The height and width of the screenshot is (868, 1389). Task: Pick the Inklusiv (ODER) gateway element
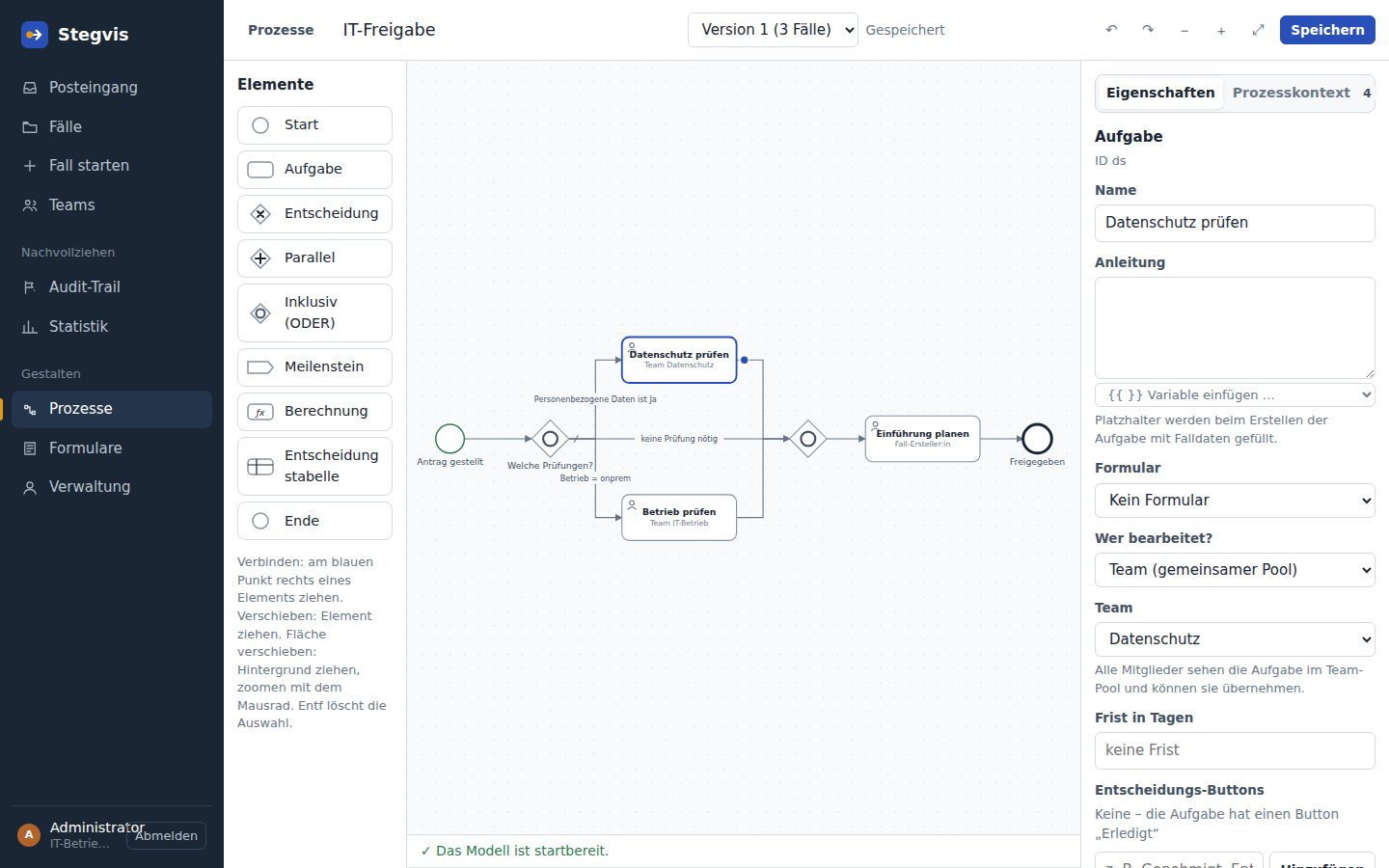click(314, 312)
